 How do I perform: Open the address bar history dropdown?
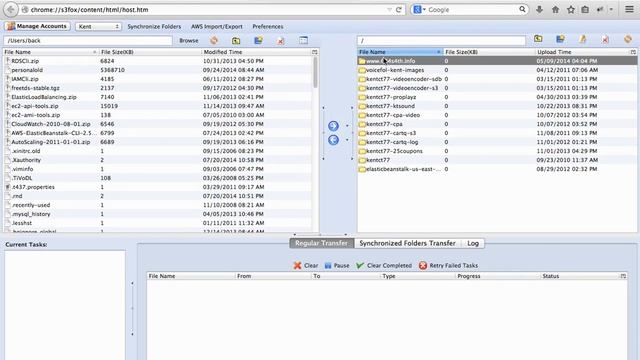[x=389, y=9]
